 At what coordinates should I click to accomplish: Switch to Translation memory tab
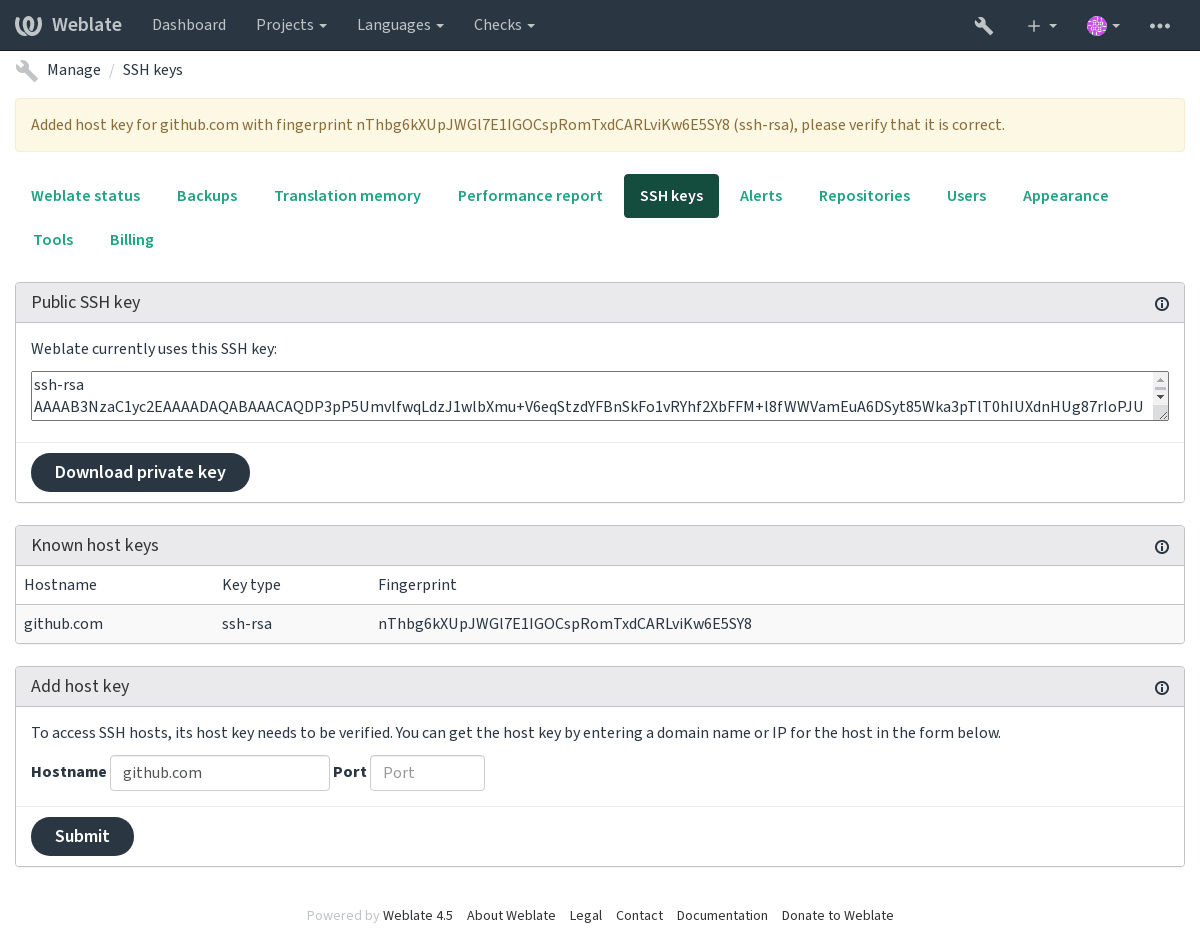[347, 196]
